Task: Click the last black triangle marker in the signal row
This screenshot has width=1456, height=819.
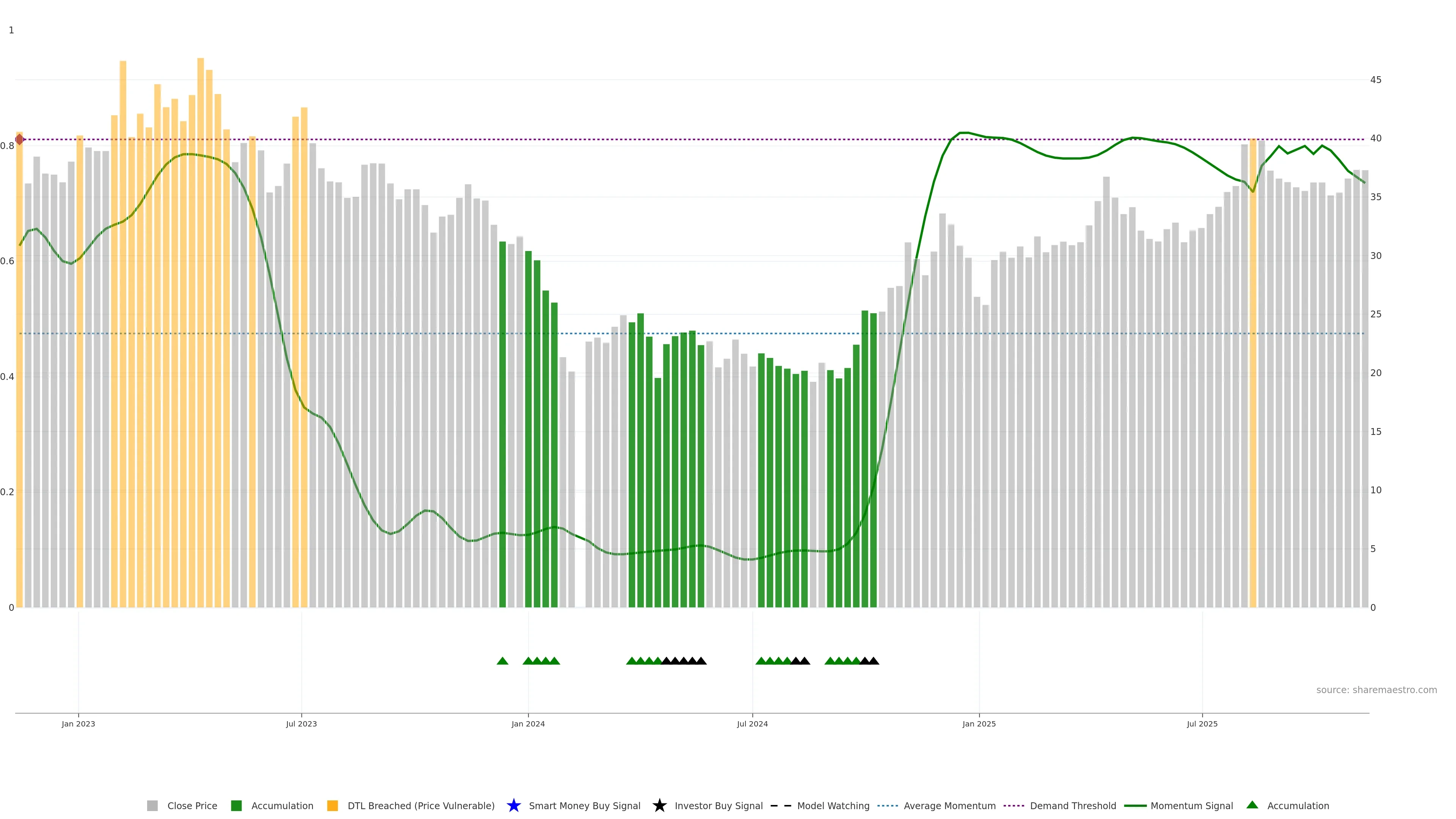Action: click(x=873, y=661)
